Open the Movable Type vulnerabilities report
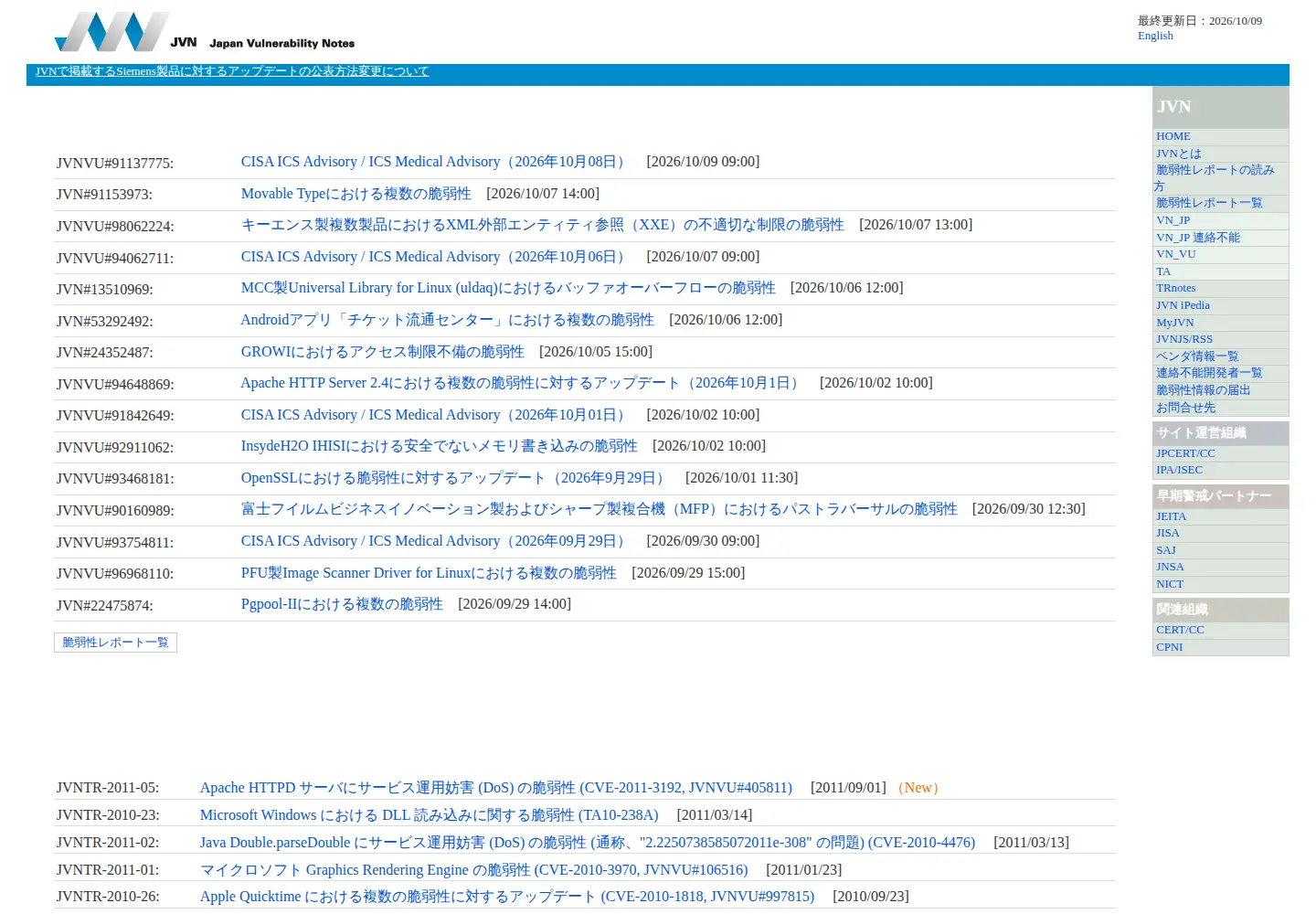 point(356,194)
